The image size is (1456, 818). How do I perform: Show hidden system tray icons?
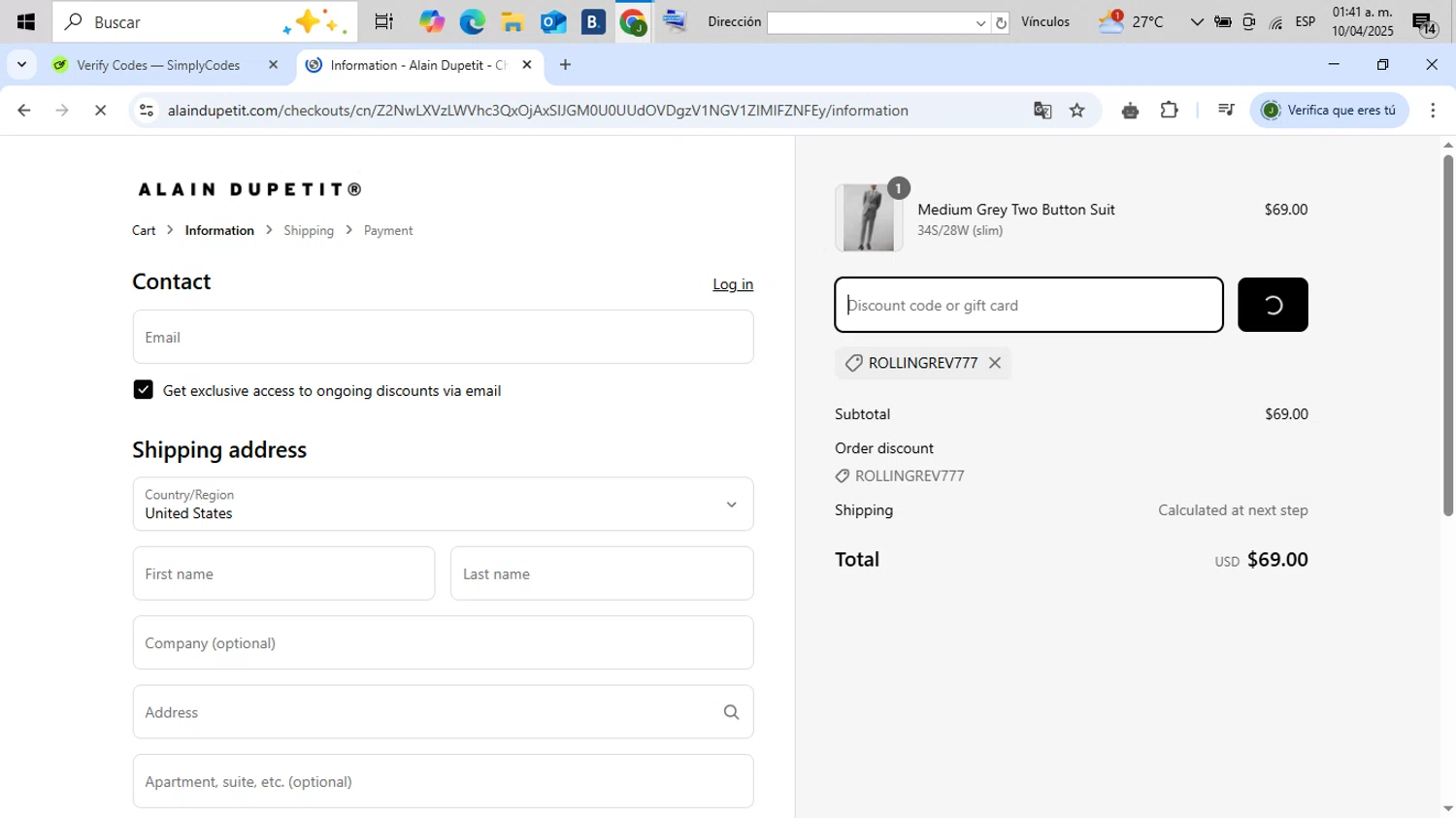(1197, 21)
